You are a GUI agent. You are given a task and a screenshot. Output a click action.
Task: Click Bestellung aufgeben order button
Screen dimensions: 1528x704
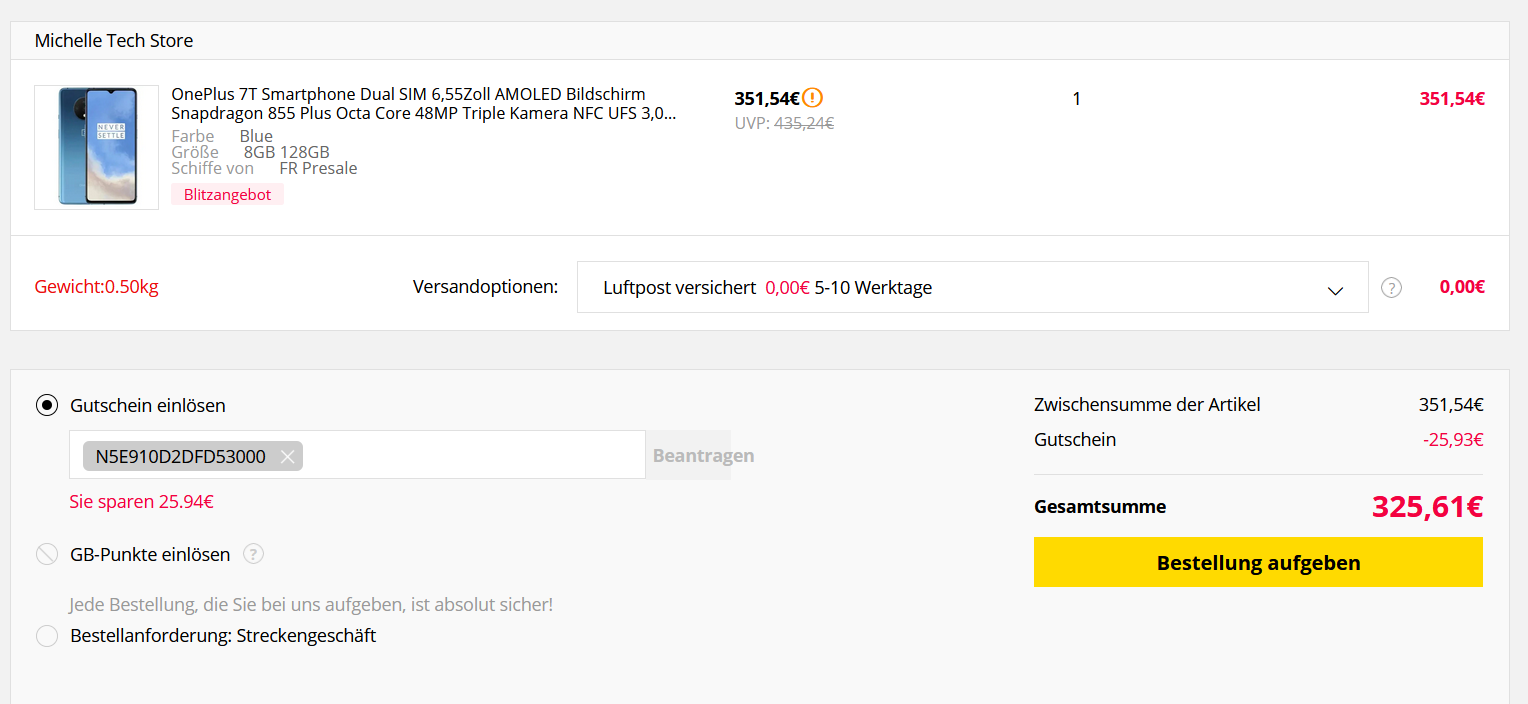pyautogui.click(x=1258, y=562)
